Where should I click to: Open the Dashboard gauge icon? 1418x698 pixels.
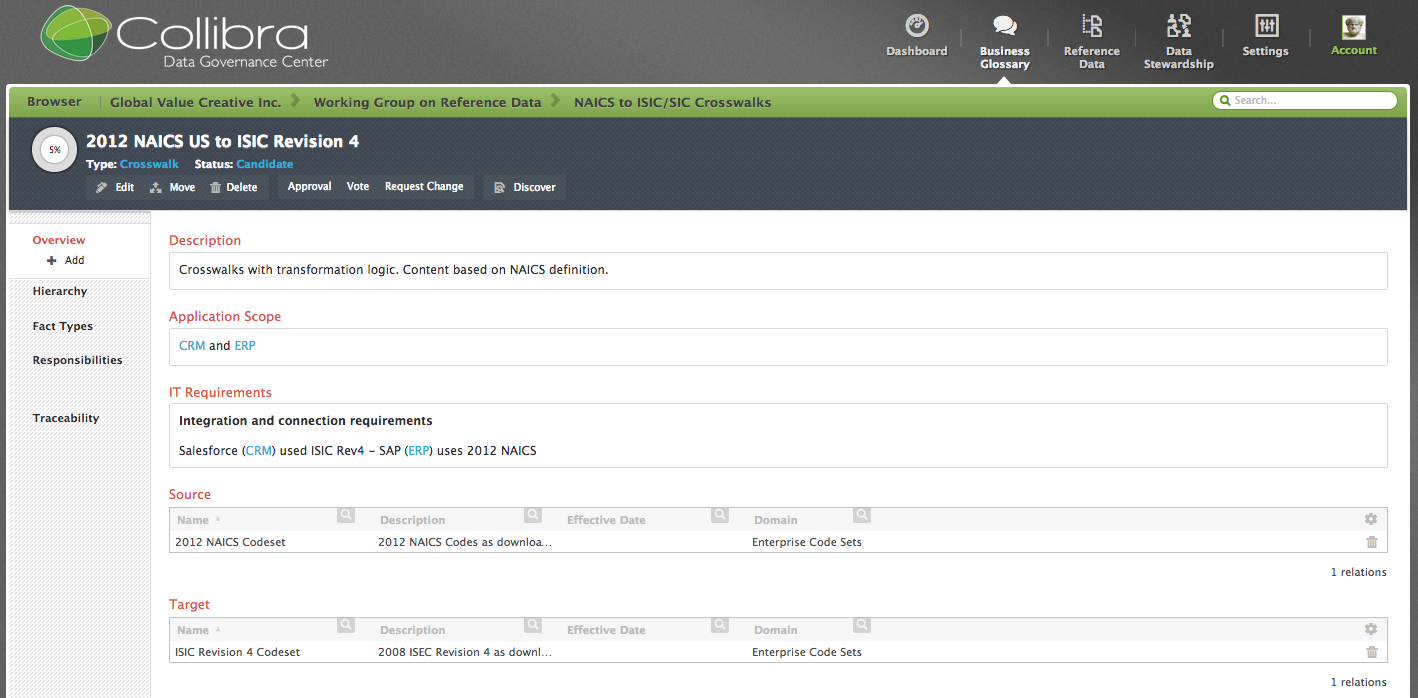pos(916,26)
